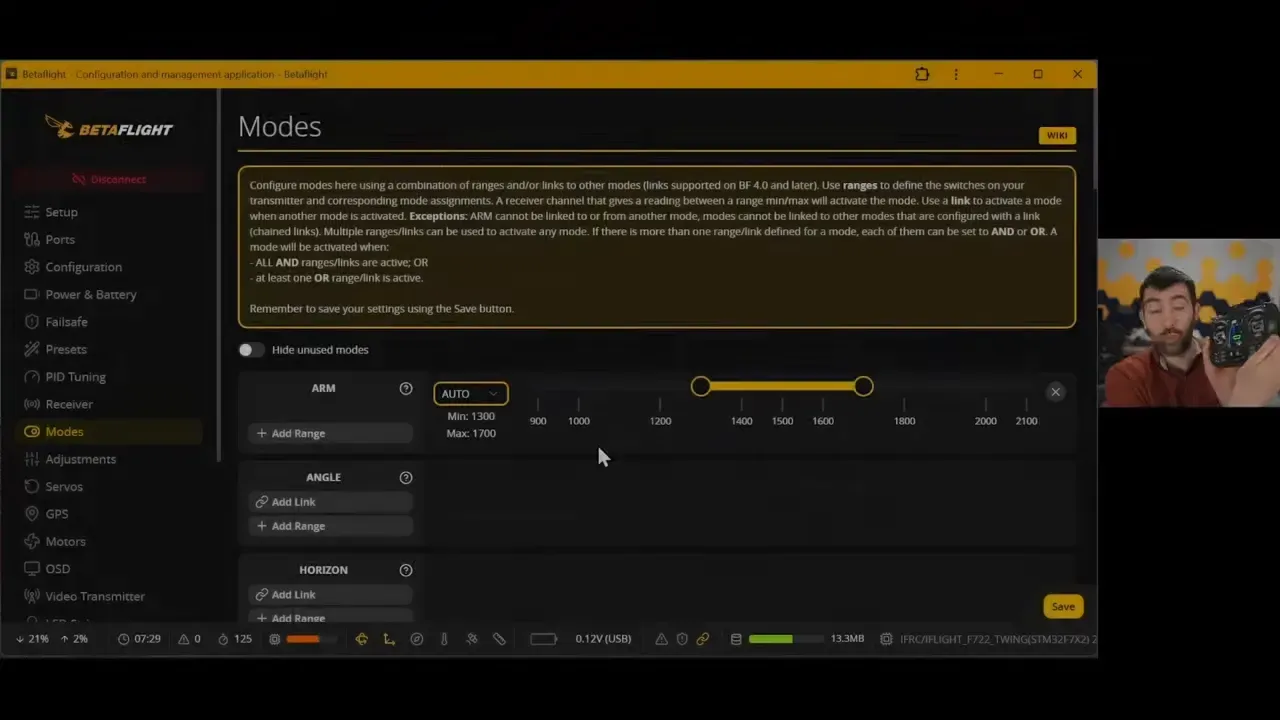Click the Video Transmitter icon
Image resolution: width=1280 pixels, height=720 pixels.
(31, 596)
